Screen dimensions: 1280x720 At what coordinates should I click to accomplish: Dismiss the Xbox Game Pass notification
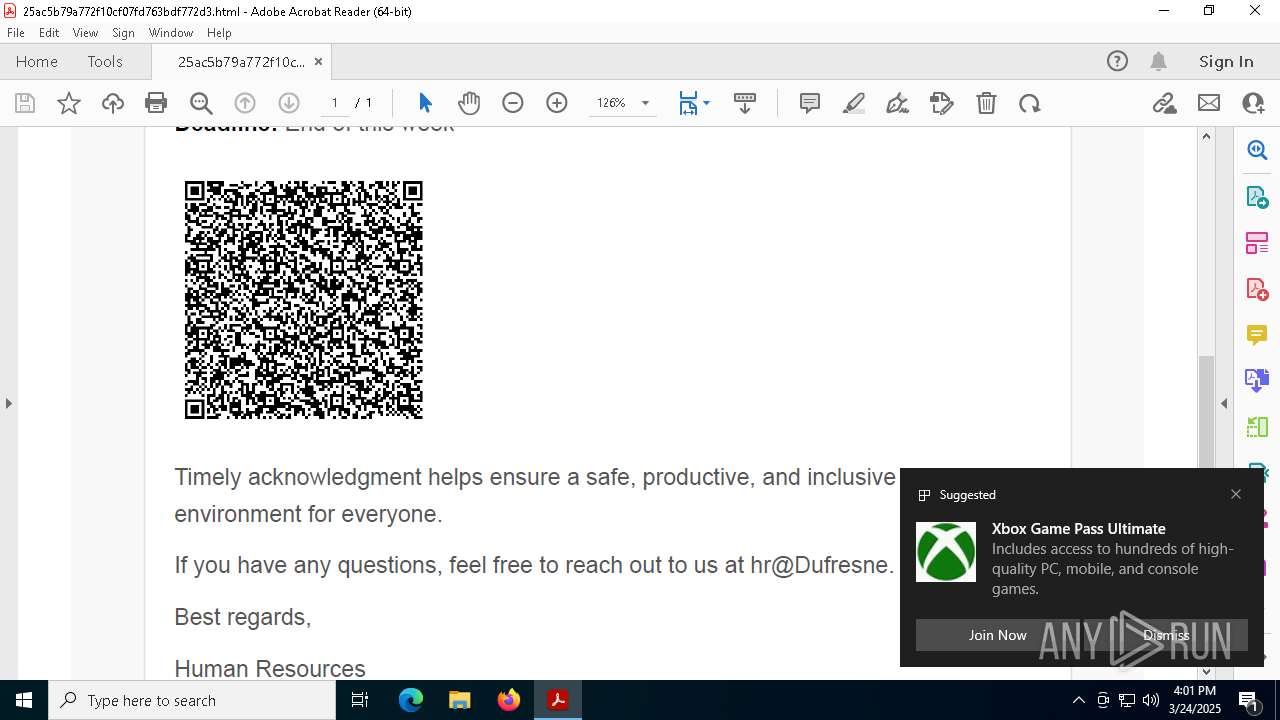click(1166, 635)
